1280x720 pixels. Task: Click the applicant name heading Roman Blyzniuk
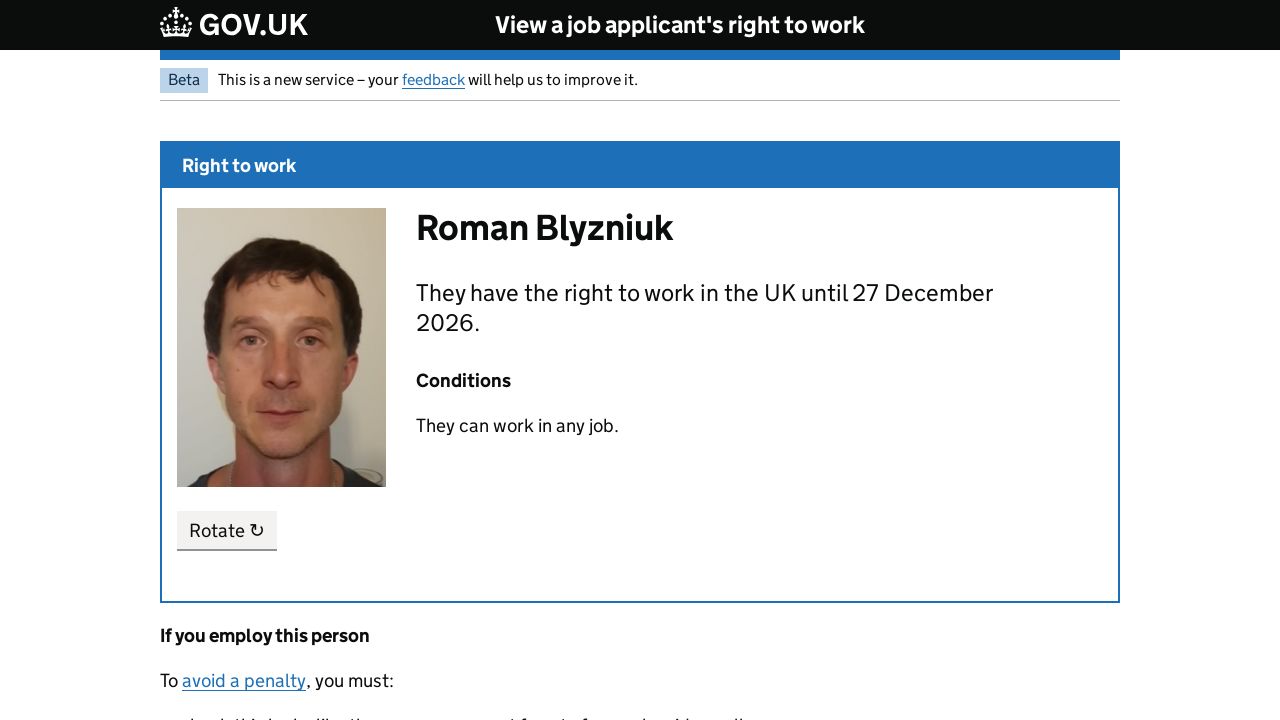pyautogui.click(x=544, y=228)
